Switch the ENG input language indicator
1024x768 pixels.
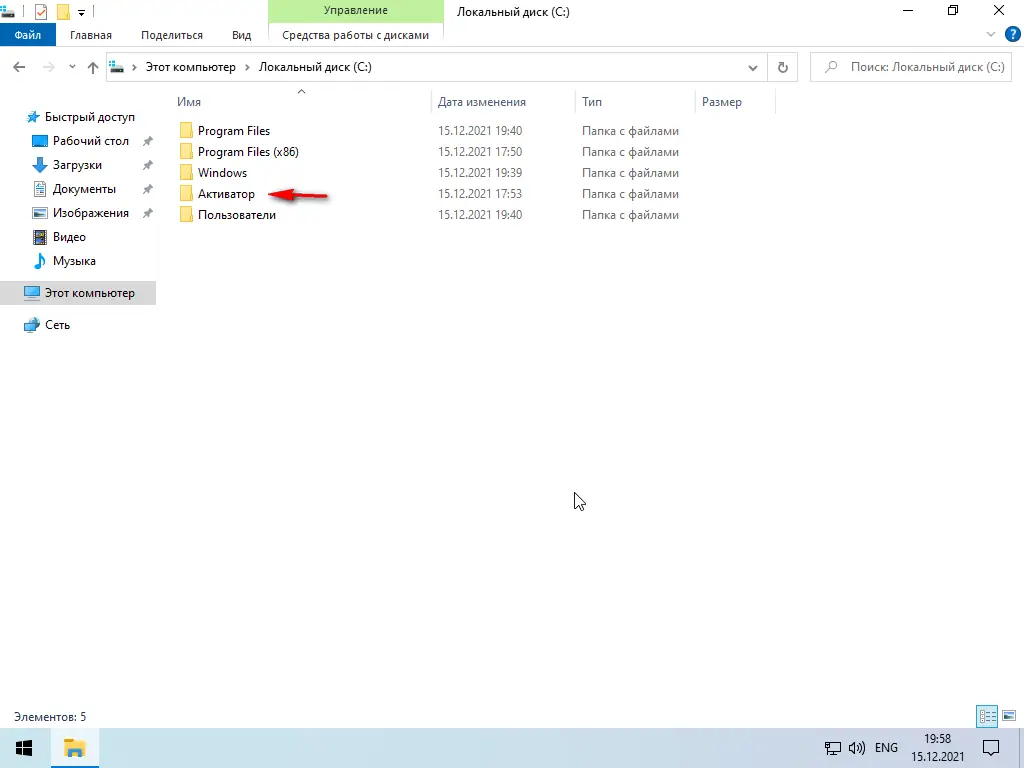pos(886,748)
